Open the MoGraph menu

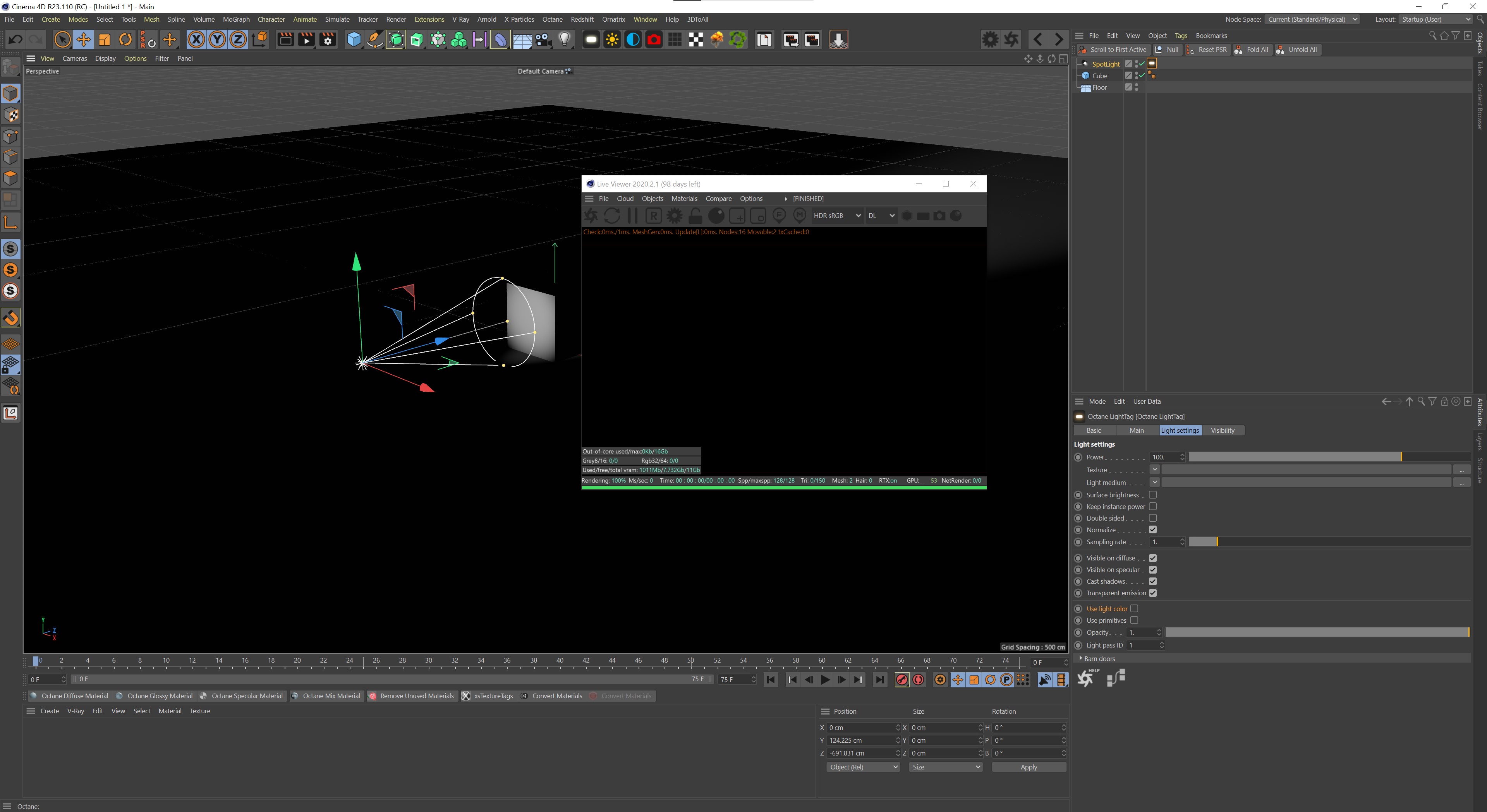coord(236,19)
